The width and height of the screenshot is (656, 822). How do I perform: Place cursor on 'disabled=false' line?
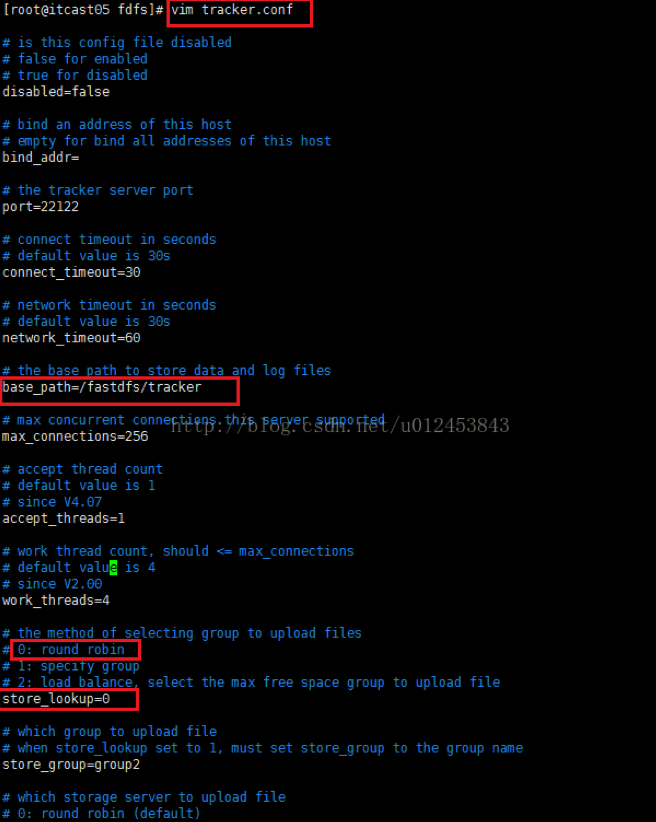point(56,92)
